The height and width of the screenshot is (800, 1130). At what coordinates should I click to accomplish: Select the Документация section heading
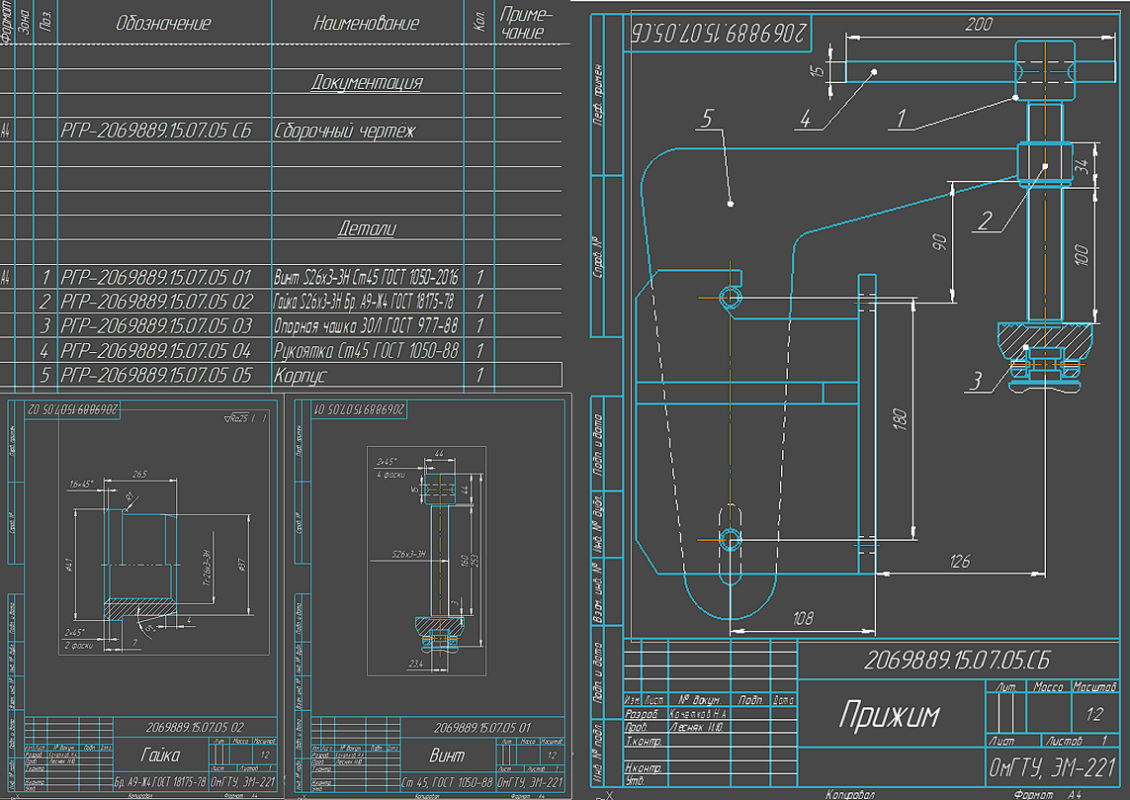[x=366, y=82]
